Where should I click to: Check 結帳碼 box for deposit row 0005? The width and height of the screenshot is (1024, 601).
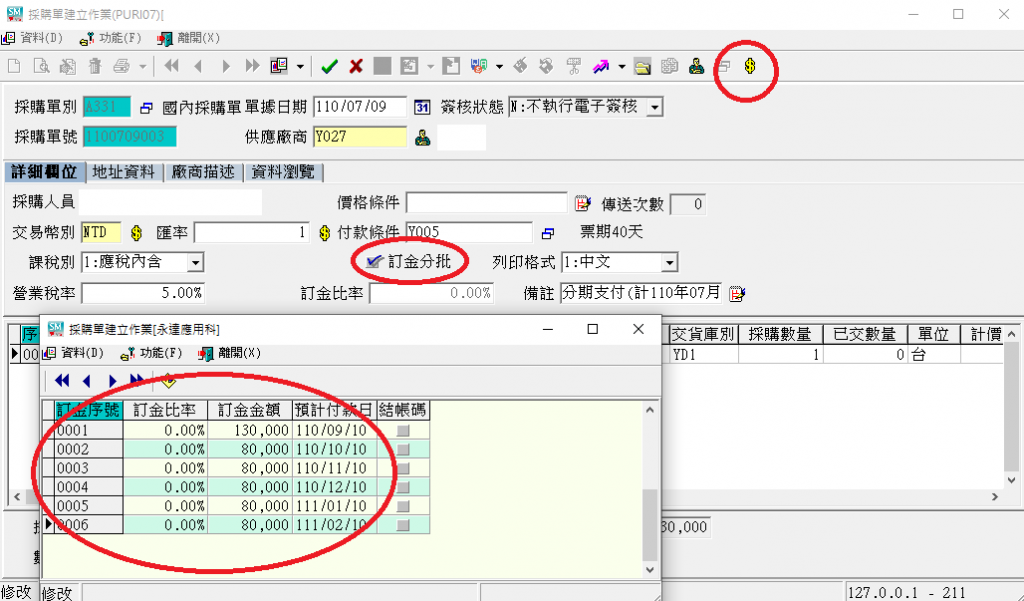(403, 506)
